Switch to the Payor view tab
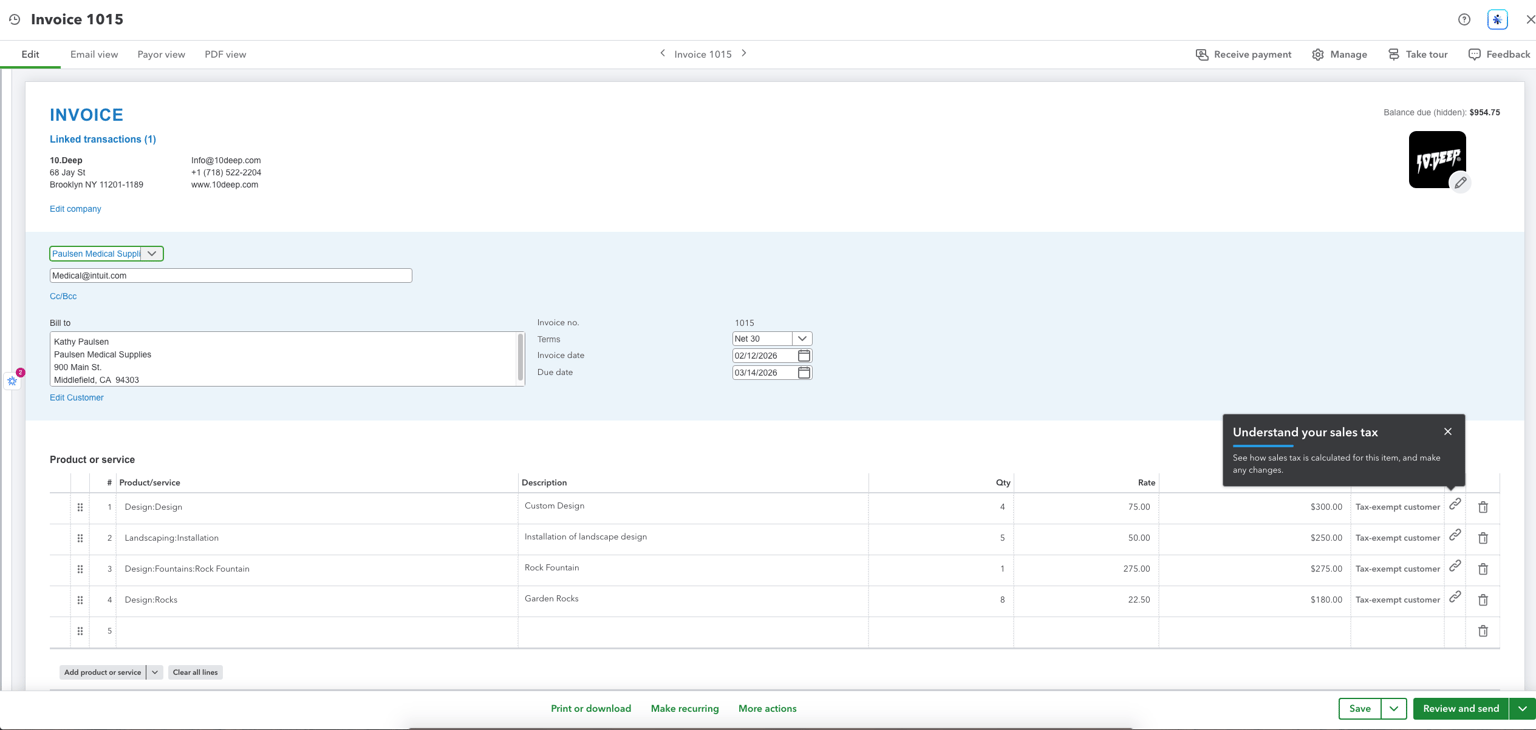Viewport: 1536px width, 730px height. (161, 54)
